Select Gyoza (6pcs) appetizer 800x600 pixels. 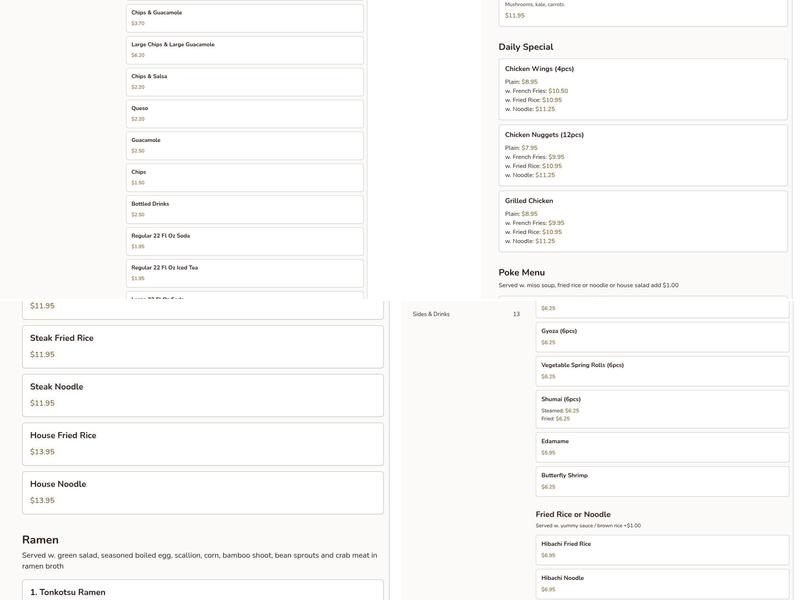662,337
